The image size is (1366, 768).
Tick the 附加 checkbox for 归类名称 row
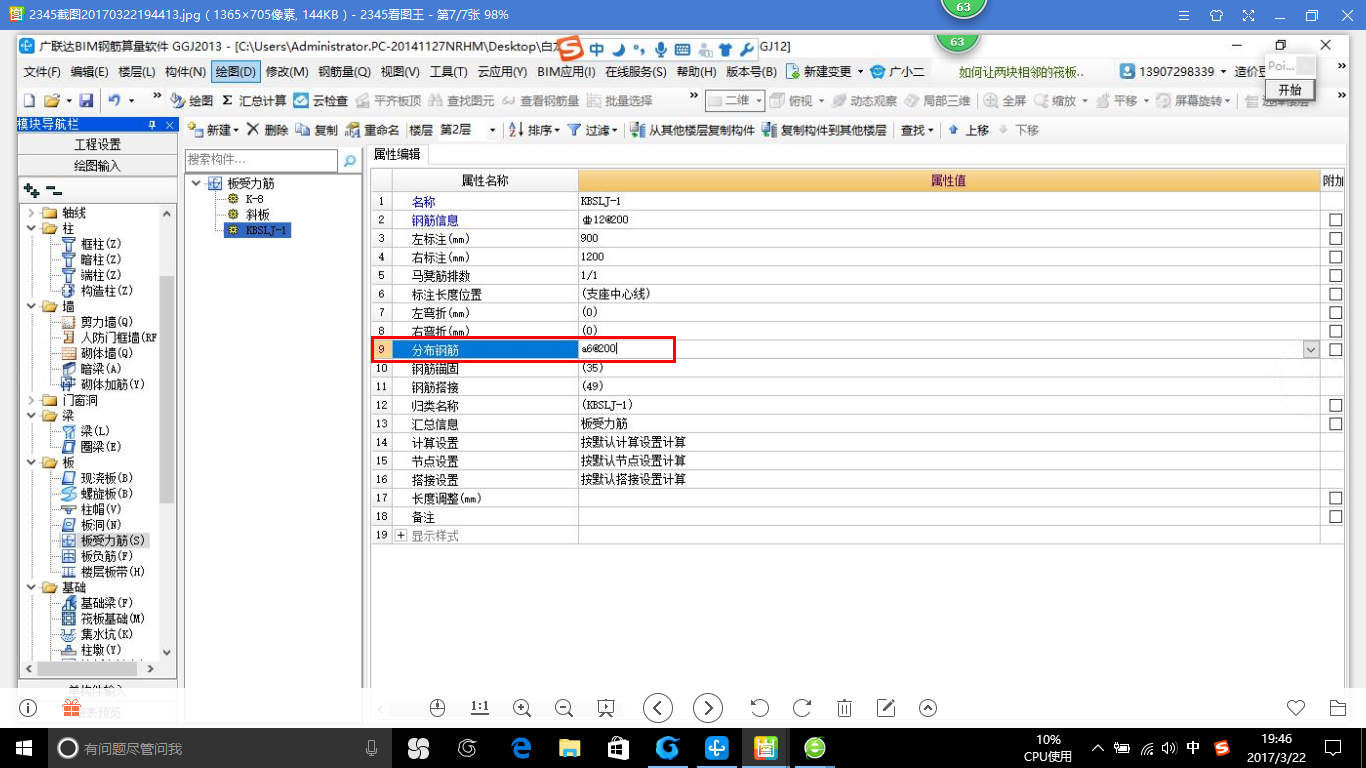click(1335, 405)
